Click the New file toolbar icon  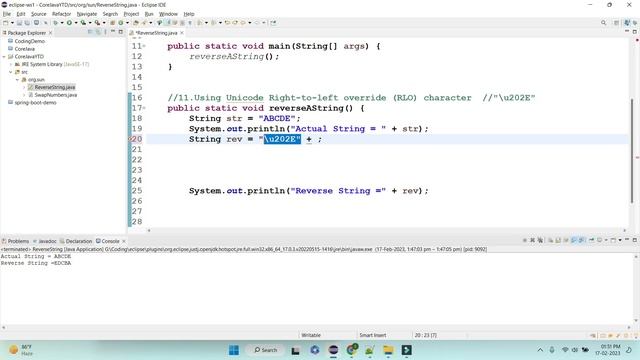[x=6, y=23]
